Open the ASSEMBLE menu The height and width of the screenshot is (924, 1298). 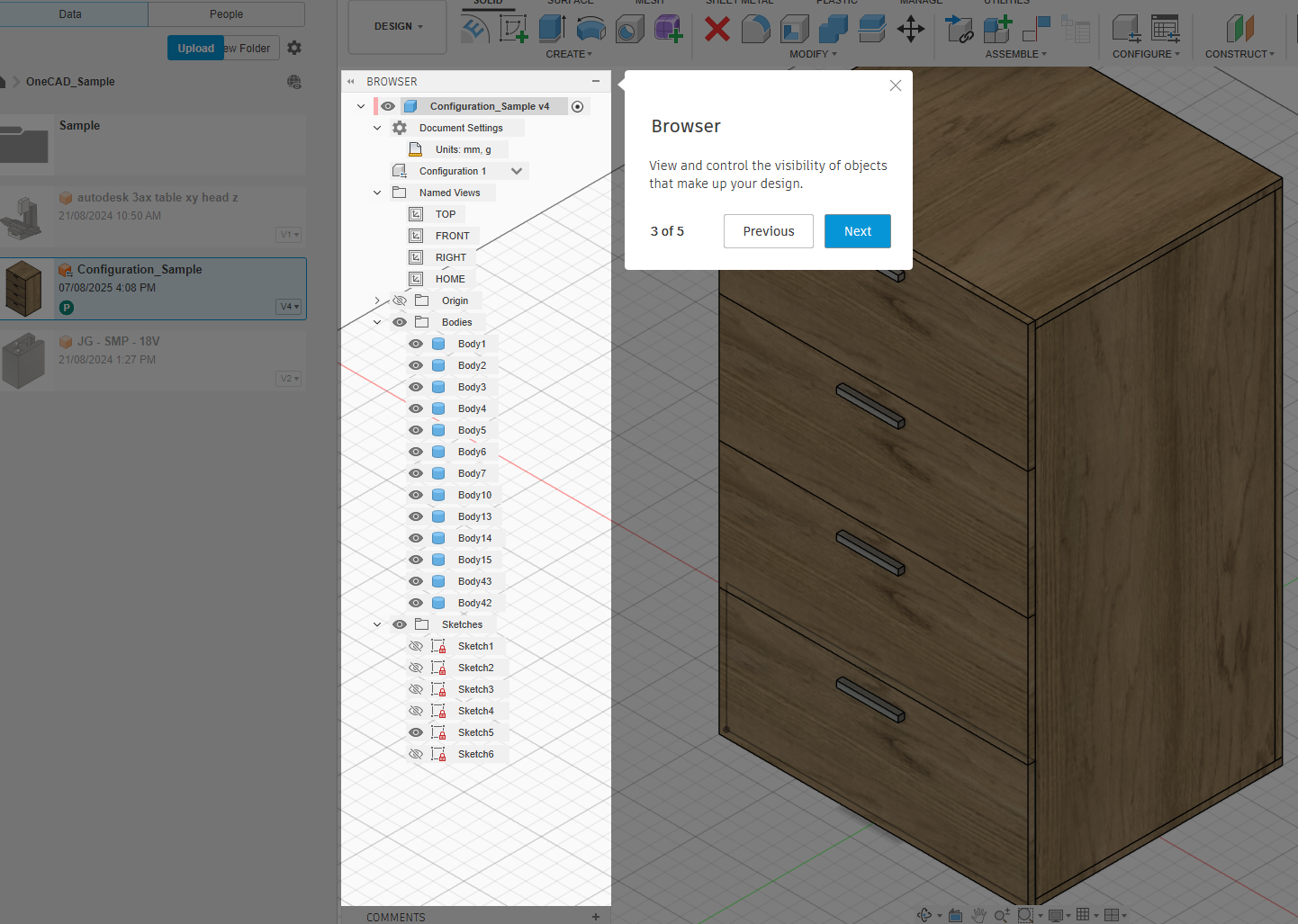click(x=1015, y=54)
